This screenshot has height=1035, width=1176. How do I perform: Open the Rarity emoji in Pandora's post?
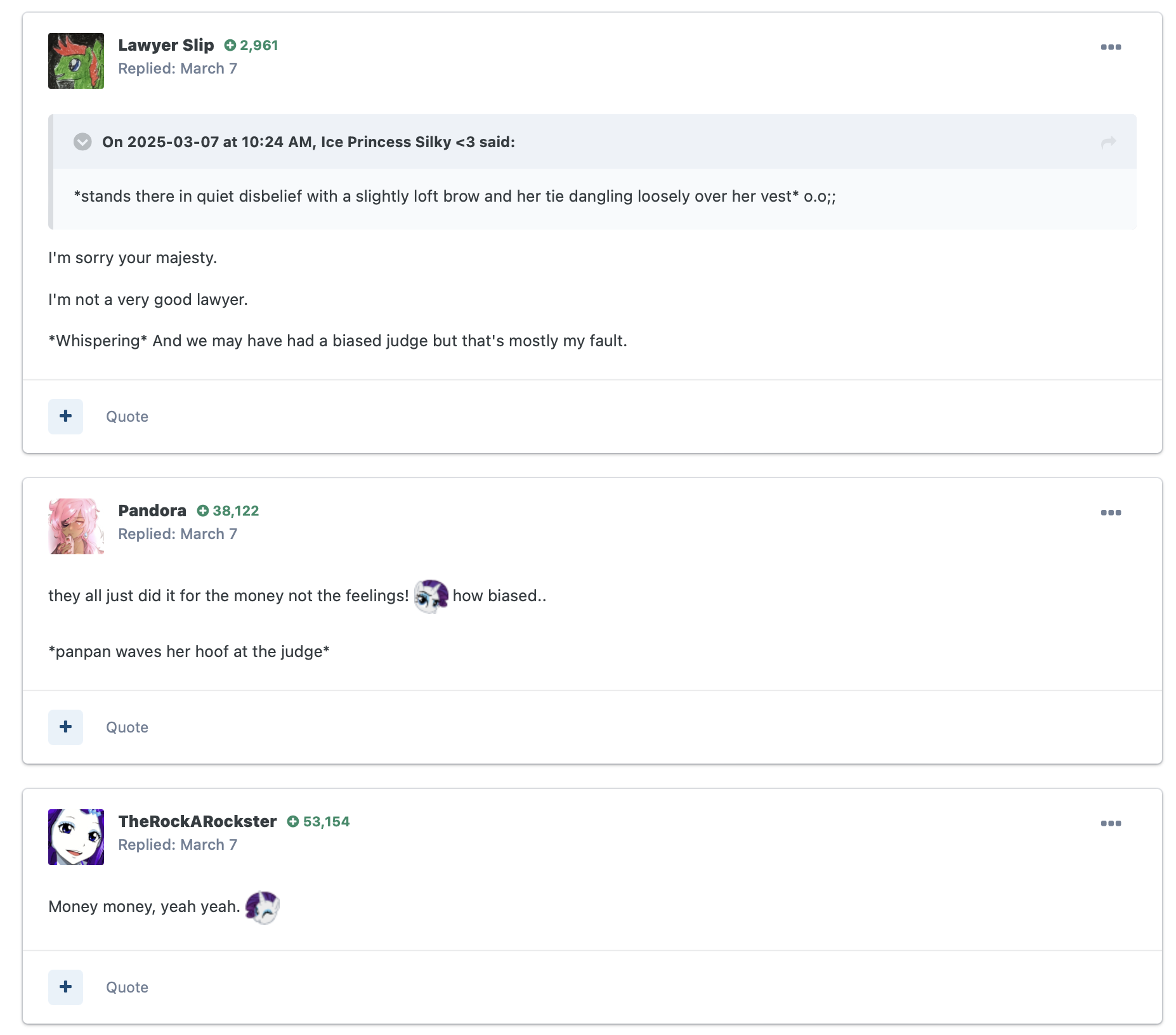(x=431, y=596)
